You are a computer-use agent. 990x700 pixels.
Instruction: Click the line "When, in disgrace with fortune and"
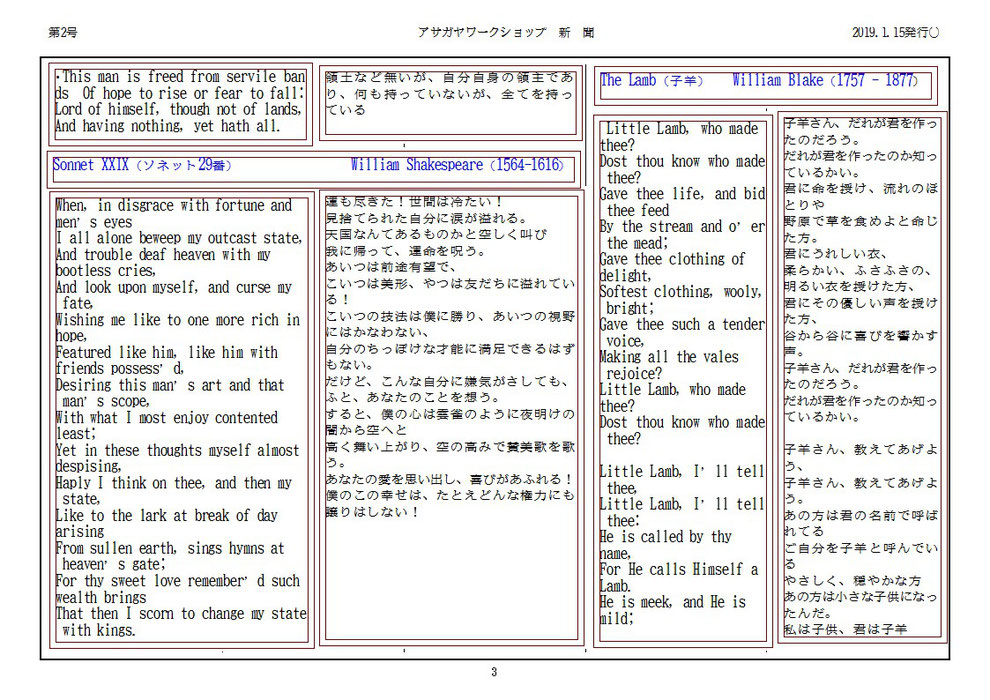(x=174, y=206)
